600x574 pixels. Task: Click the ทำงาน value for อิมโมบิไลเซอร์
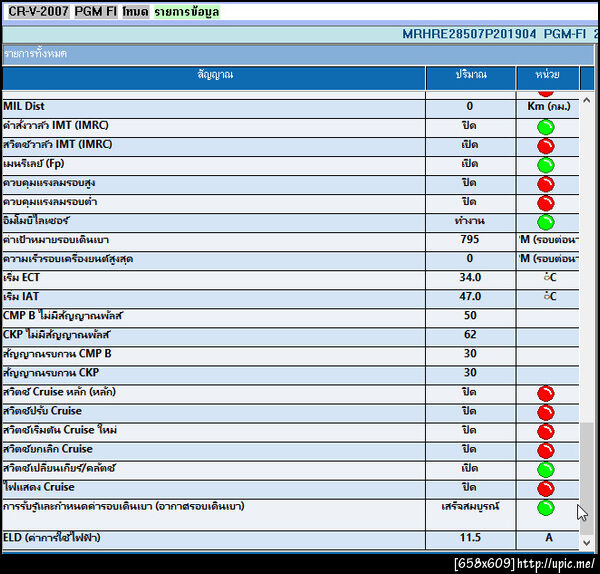(x=470, y=220)
